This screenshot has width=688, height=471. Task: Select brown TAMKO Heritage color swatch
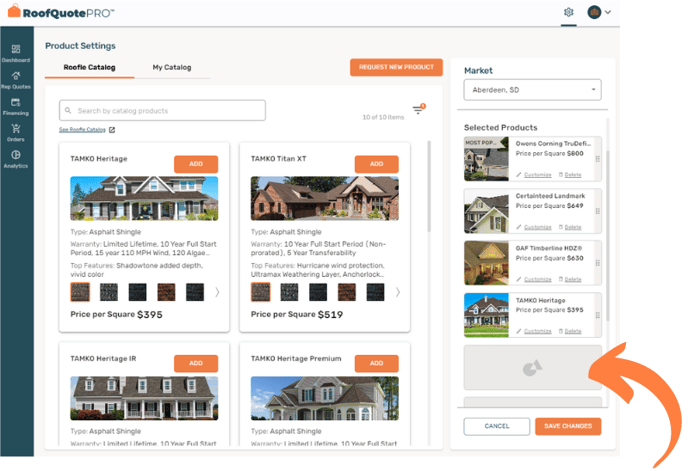(166, 292)
